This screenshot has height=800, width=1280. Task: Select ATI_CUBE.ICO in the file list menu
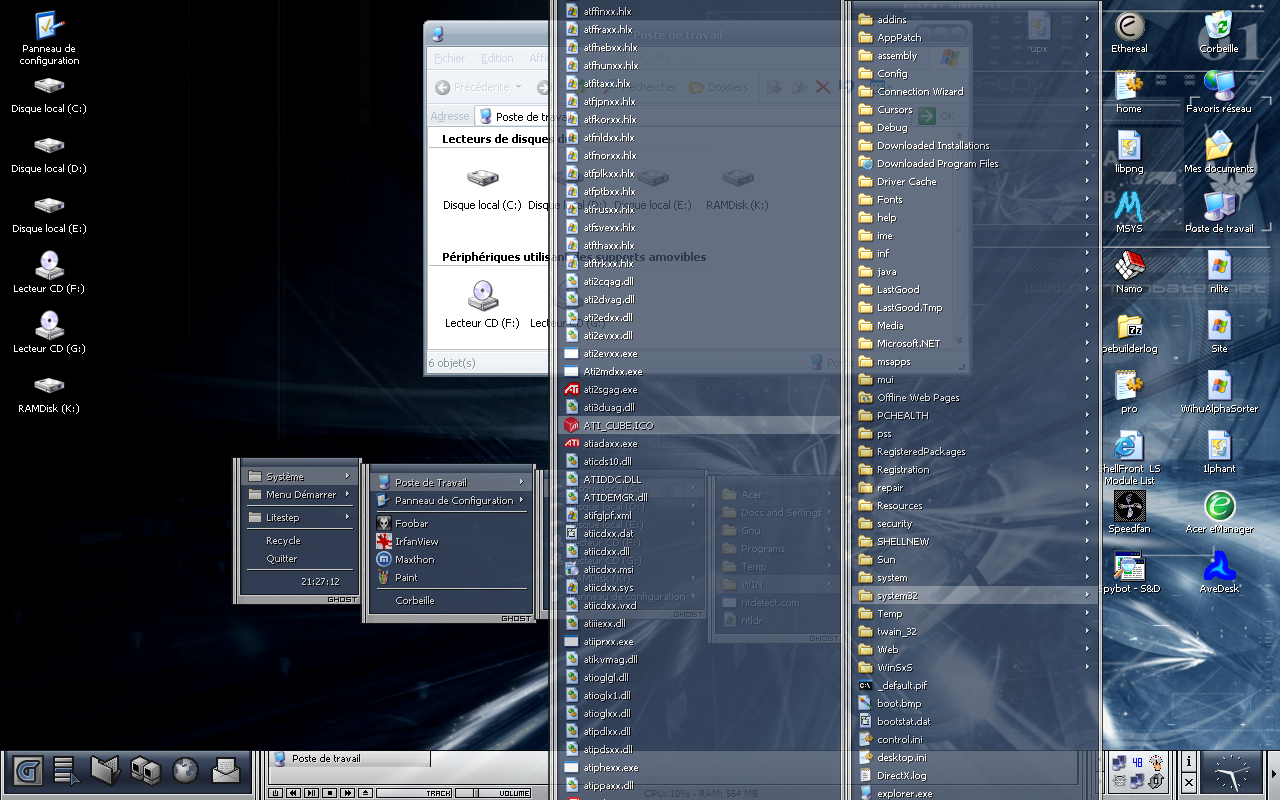(x=700, y=425)
